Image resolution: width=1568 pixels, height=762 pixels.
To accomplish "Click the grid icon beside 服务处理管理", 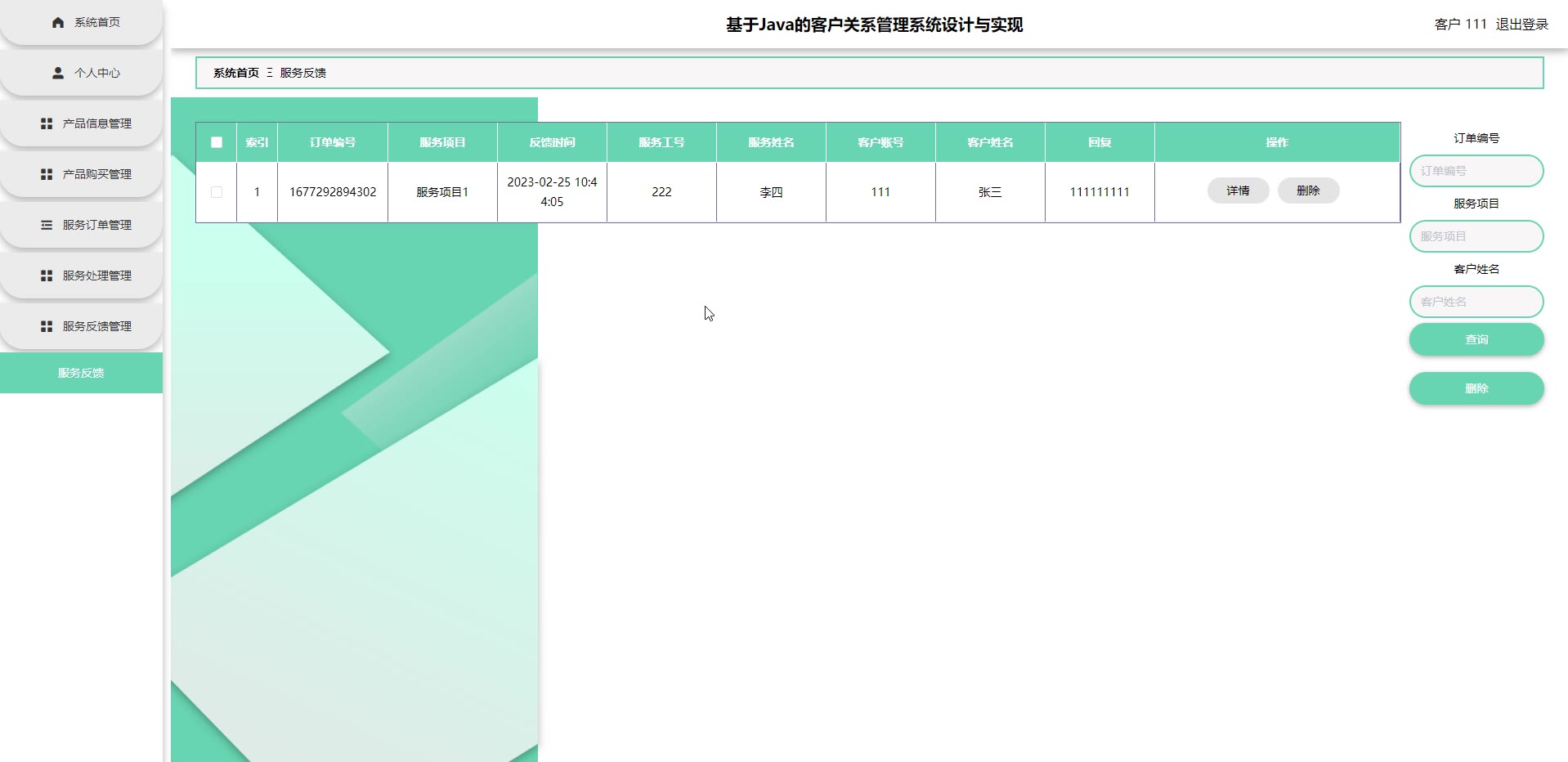I will click(x=47, y=276).
